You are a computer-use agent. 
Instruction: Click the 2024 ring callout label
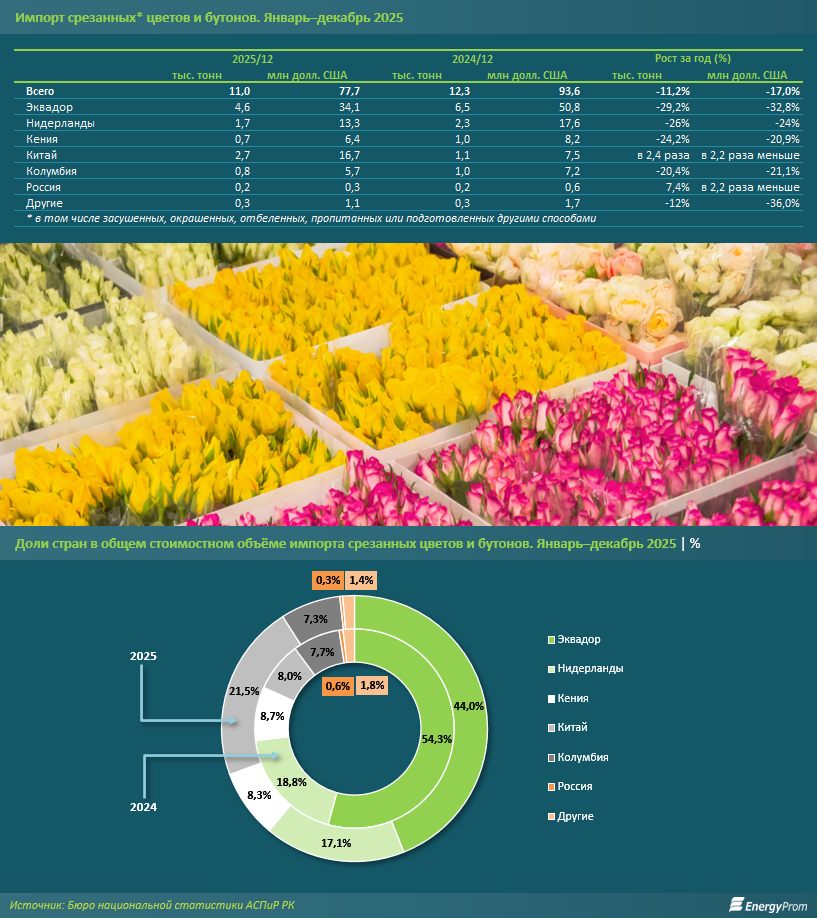143,805
